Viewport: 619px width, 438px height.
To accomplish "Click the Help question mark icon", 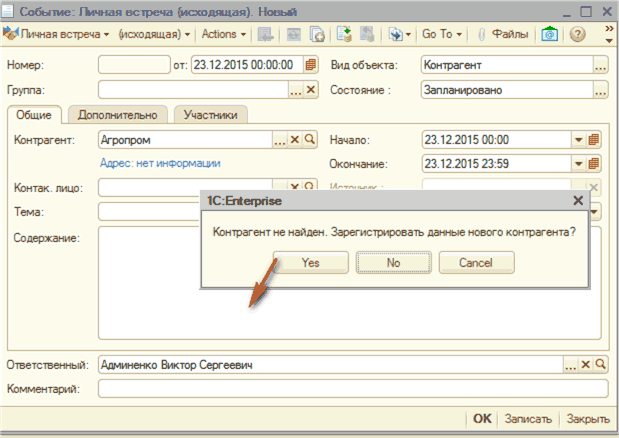I will (578, 34).
